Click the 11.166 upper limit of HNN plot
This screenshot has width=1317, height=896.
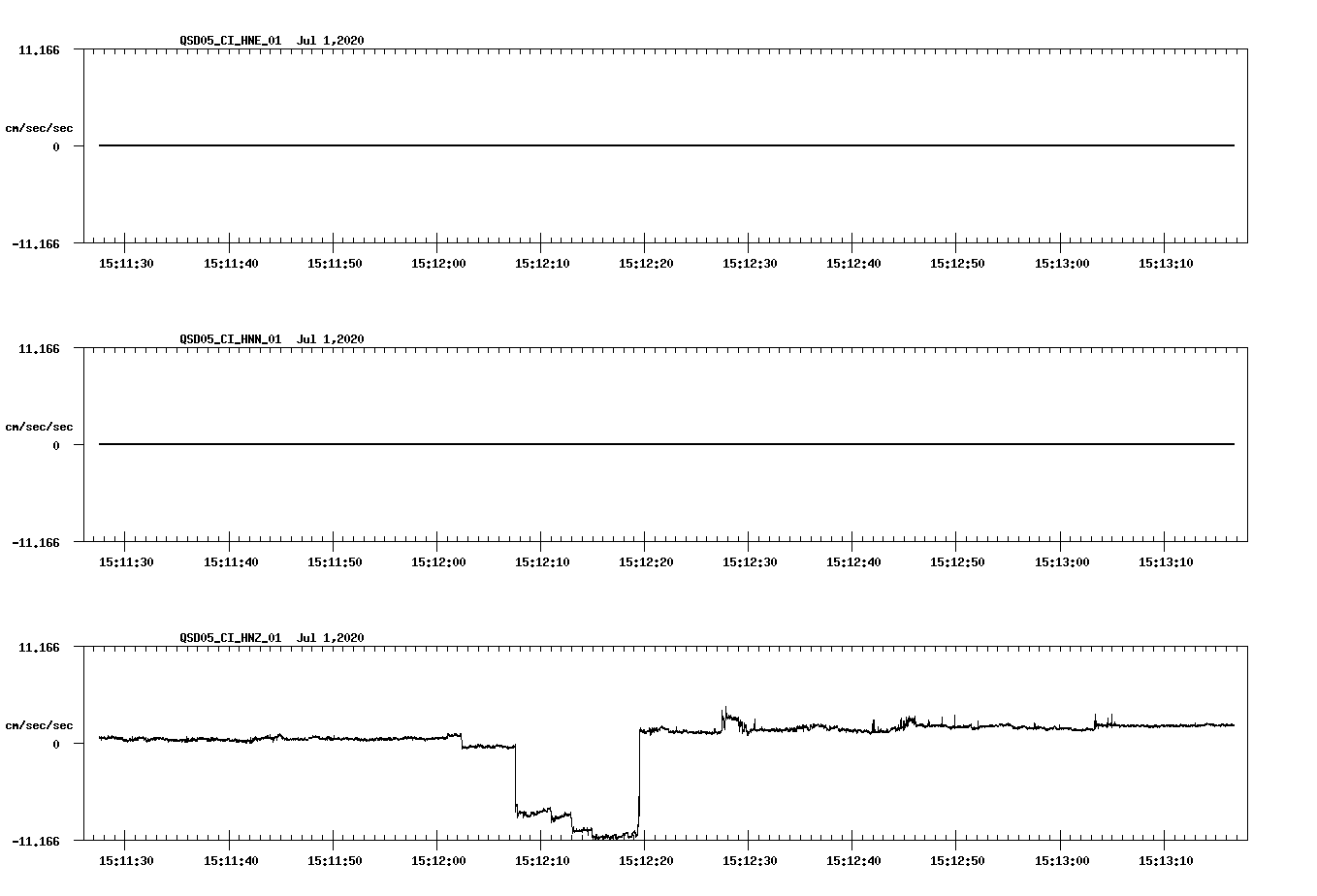point(39,348)
